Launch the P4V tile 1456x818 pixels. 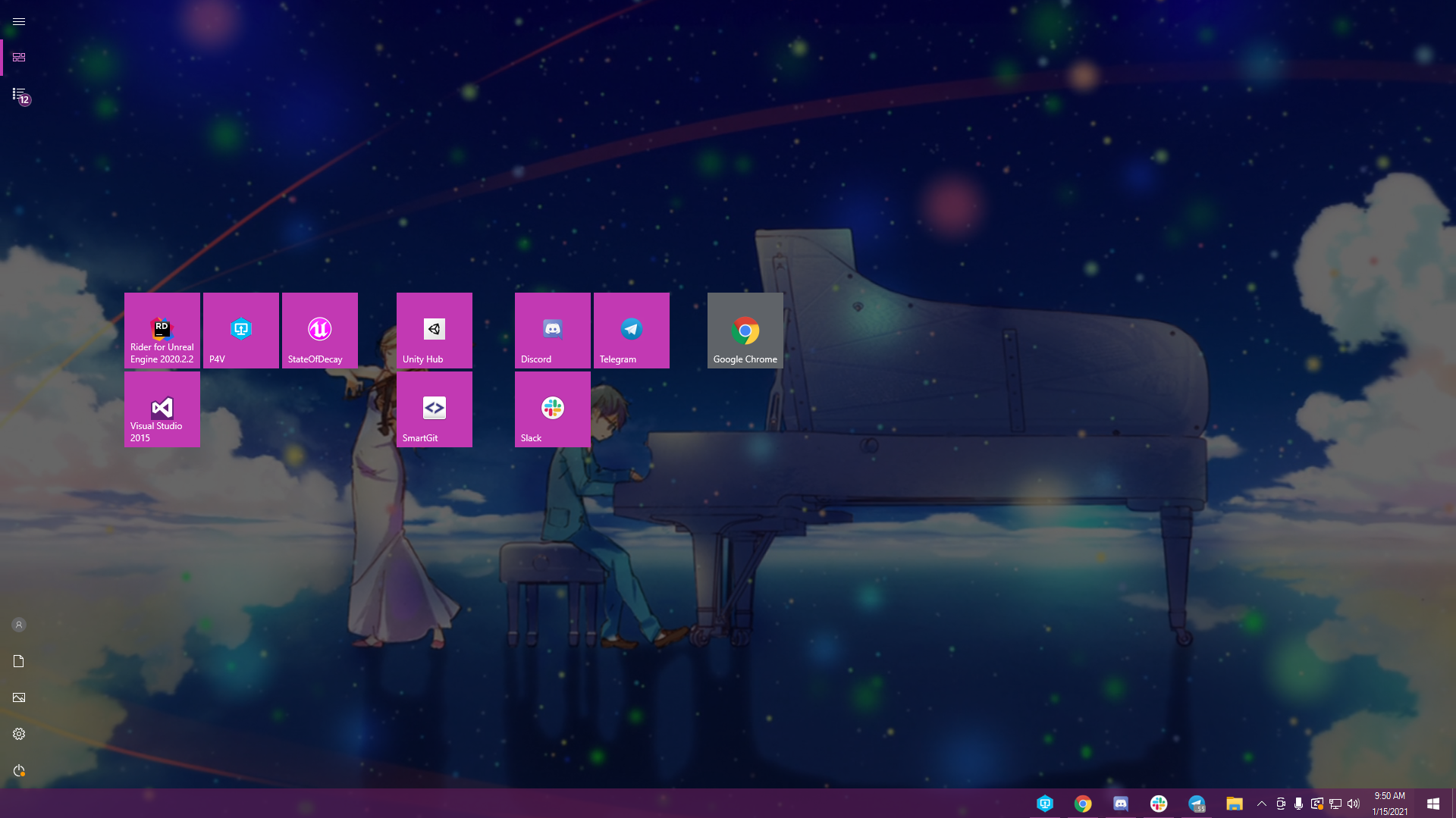point(240,331)
